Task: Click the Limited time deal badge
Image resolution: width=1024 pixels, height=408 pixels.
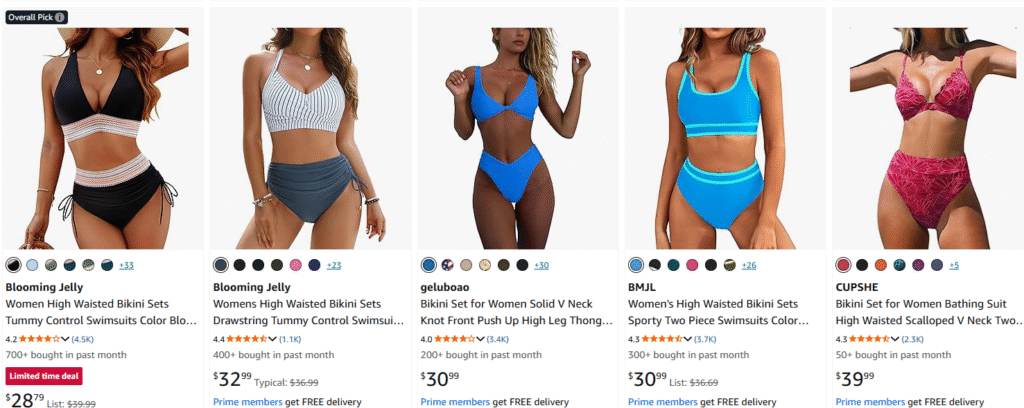Action: [44, 376]
